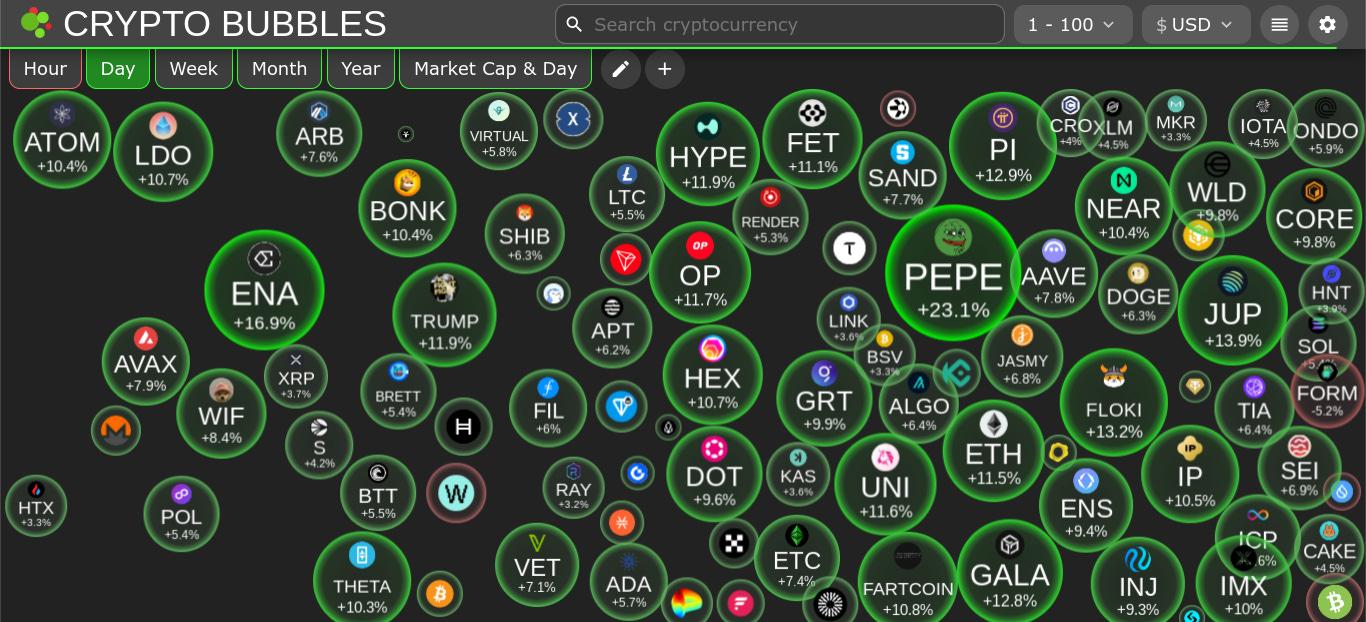Open the OP bubble
Viewport: 1366px width, 622px height.
[x=700, y=272]
